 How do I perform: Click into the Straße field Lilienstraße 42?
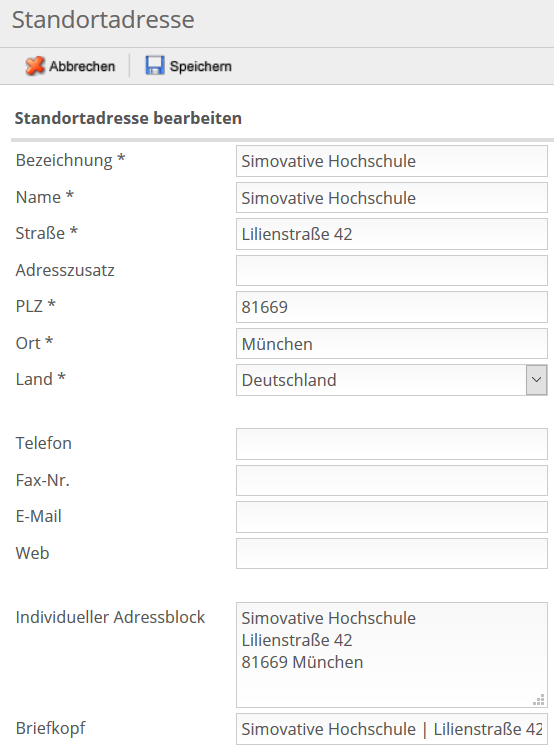pos(392,234)
